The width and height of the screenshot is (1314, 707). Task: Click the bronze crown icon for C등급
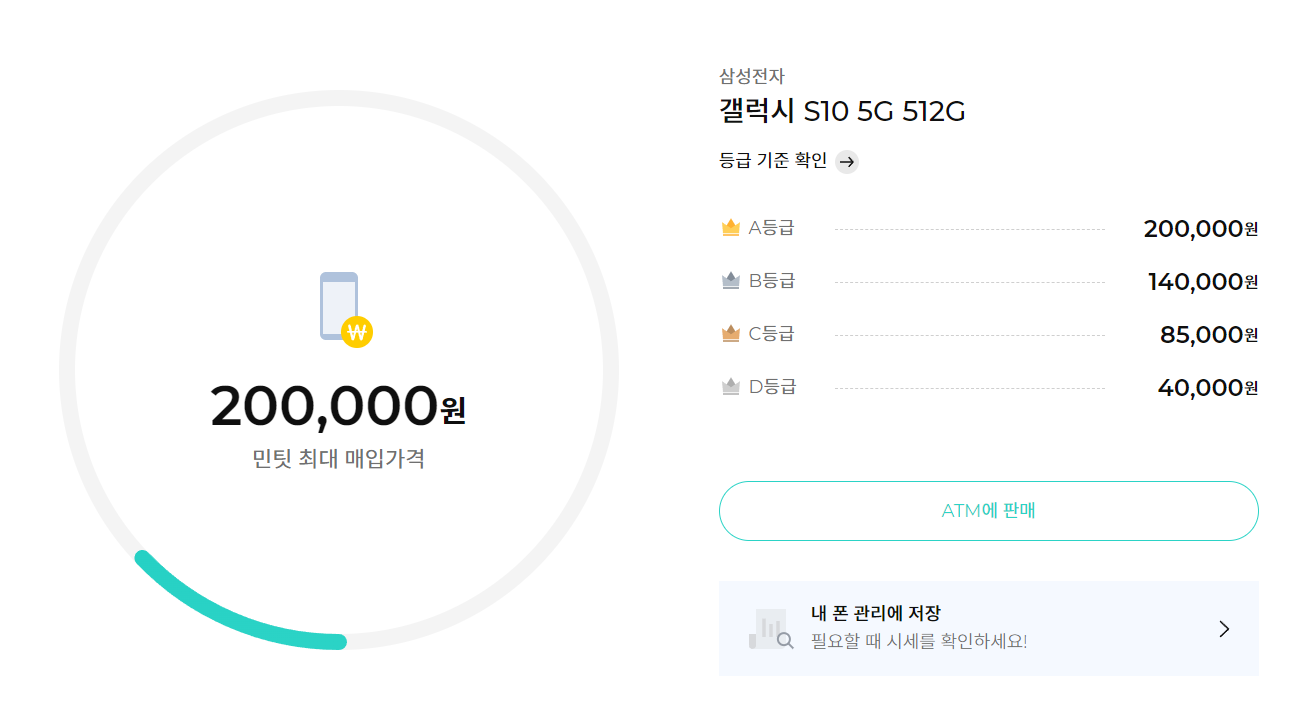coord(730,334)
